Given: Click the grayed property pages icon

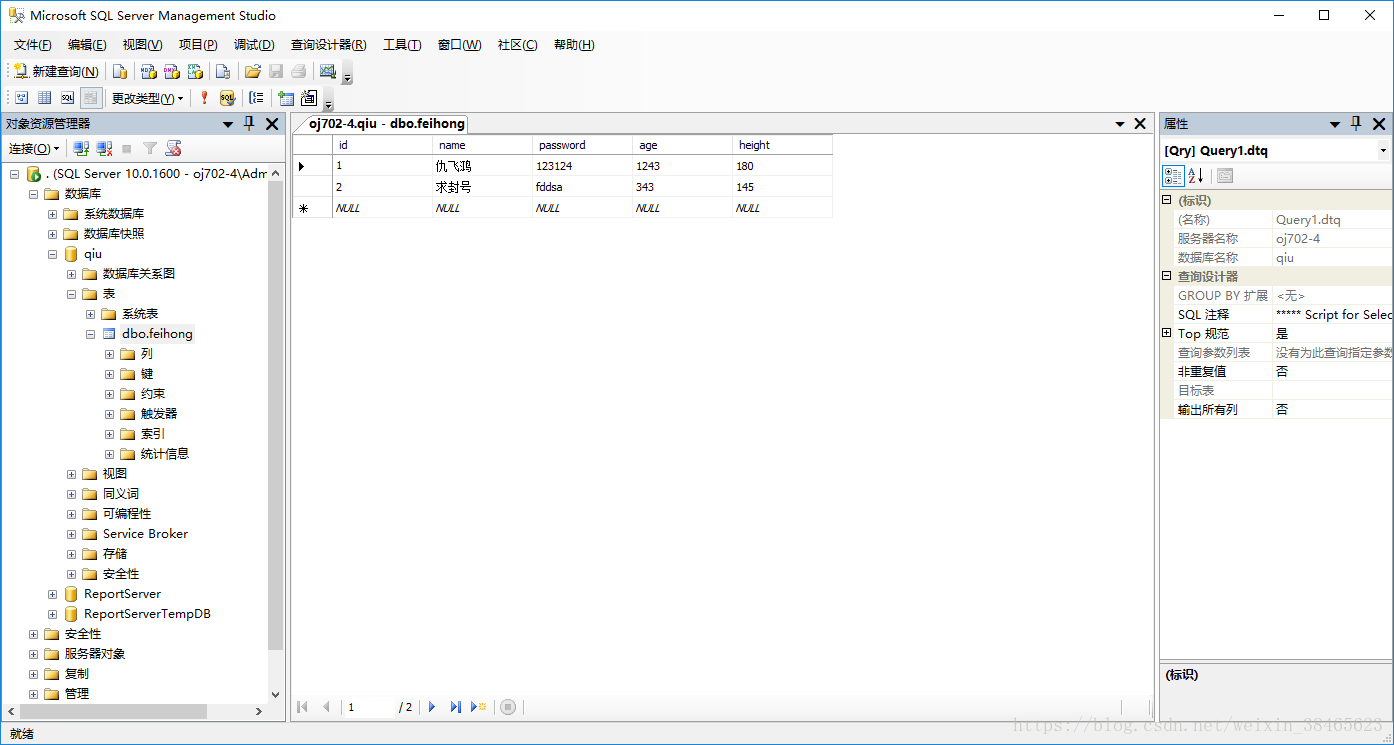Looking at the screenshot, I should [1225, 176].
